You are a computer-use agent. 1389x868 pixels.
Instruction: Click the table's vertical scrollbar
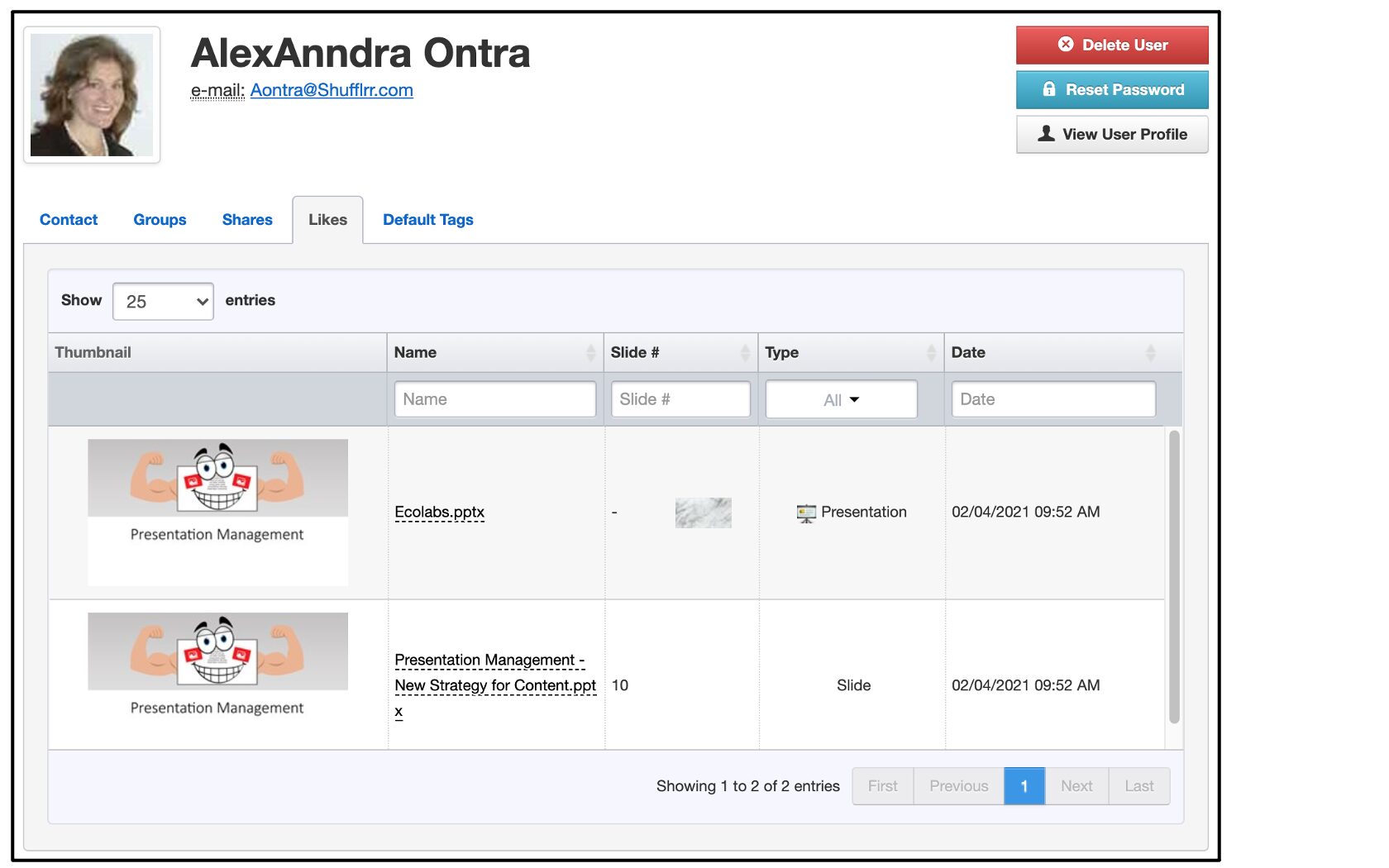(x=1174, y=577)
